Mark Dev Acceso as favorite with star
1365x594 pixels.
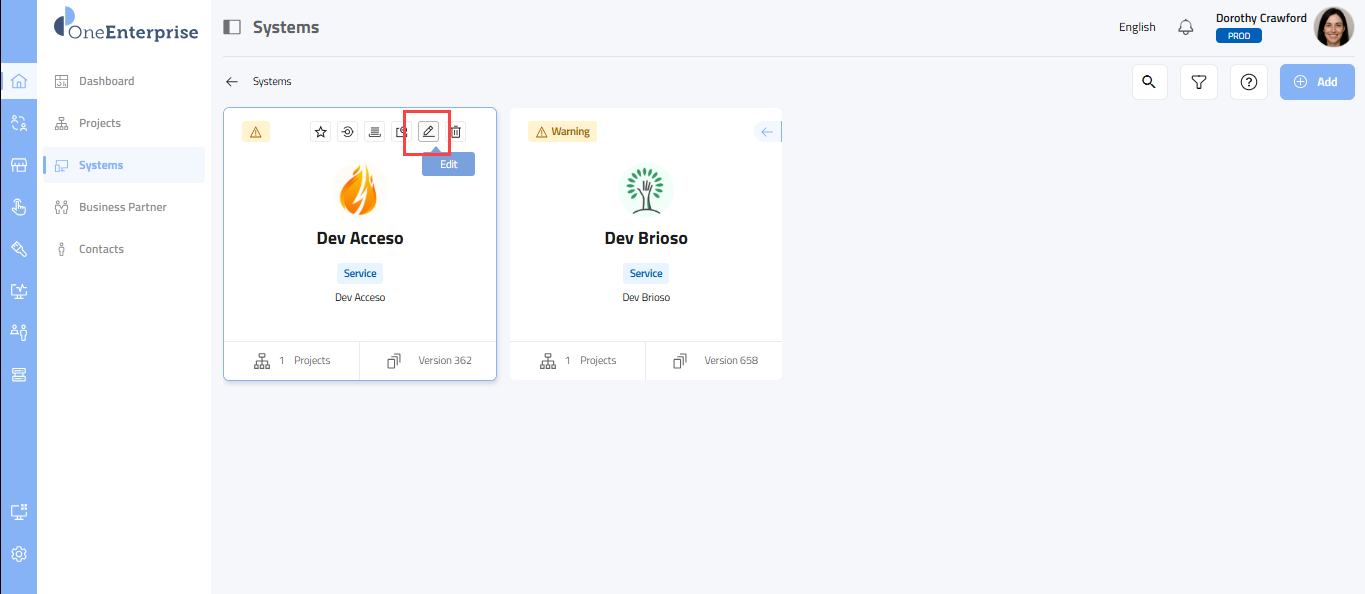(x=320, y=132)
